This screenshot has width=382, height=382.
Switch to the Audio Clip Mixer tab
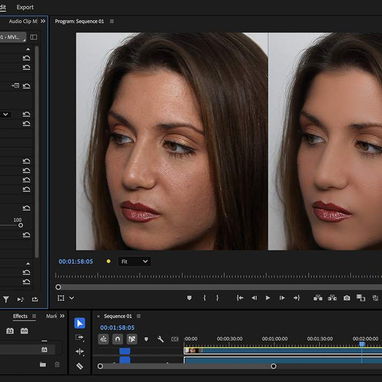[23, 21]
